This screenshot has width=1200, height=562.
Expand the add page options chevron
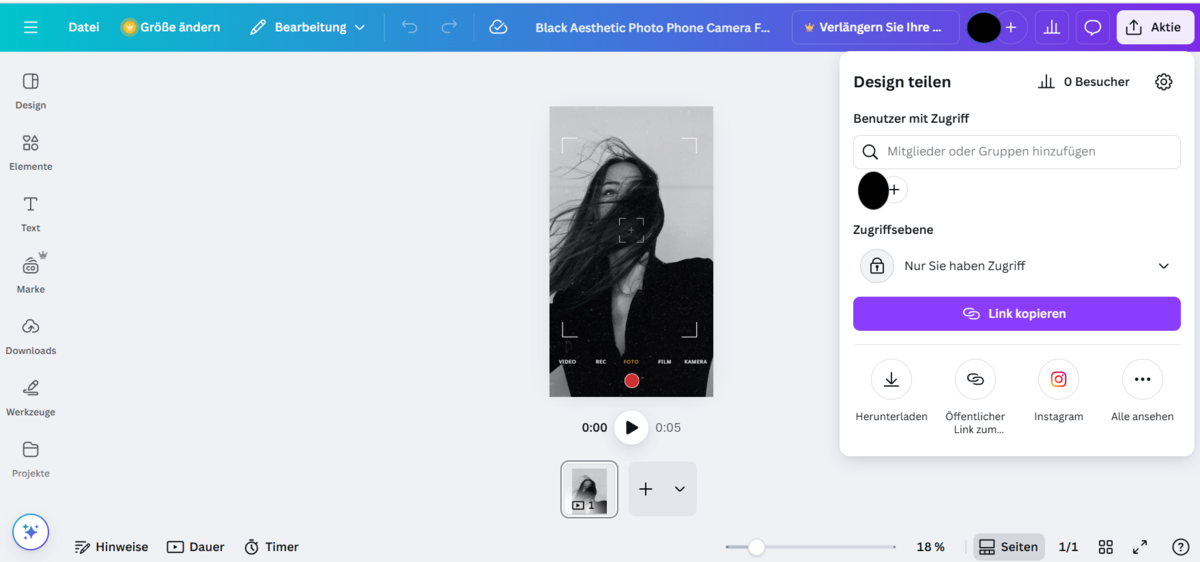tap(680, 489)
